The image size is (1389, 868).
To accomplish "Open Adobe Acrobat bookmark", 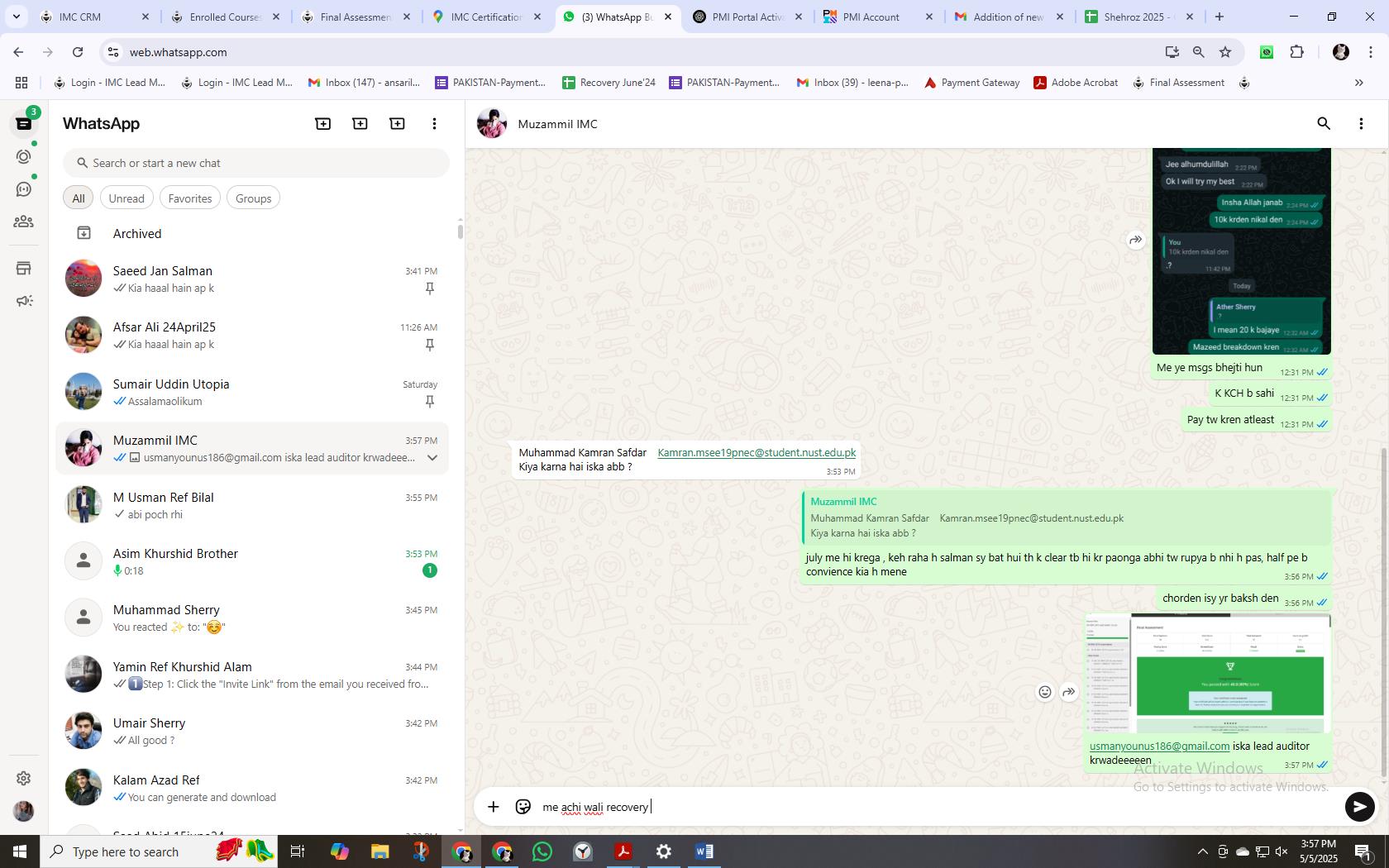I will (1076, 83).
